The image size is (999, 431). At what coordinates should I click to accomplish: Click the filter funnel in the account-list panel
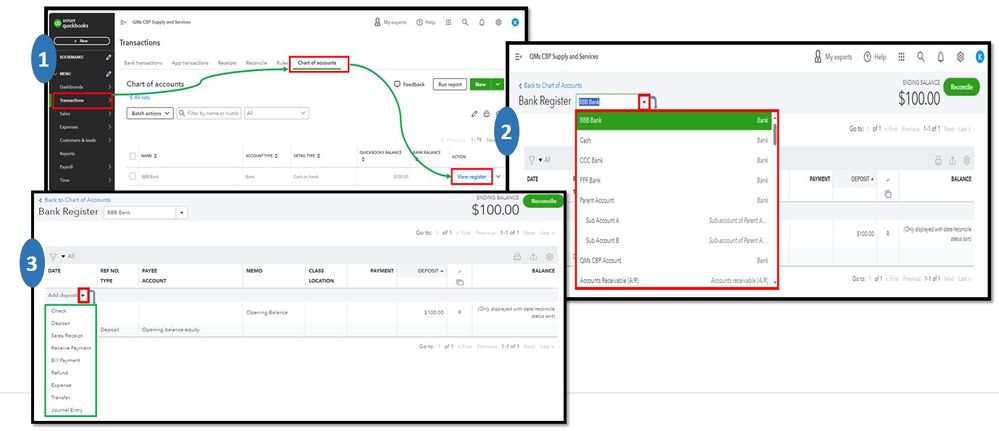[x=531, y=160]
